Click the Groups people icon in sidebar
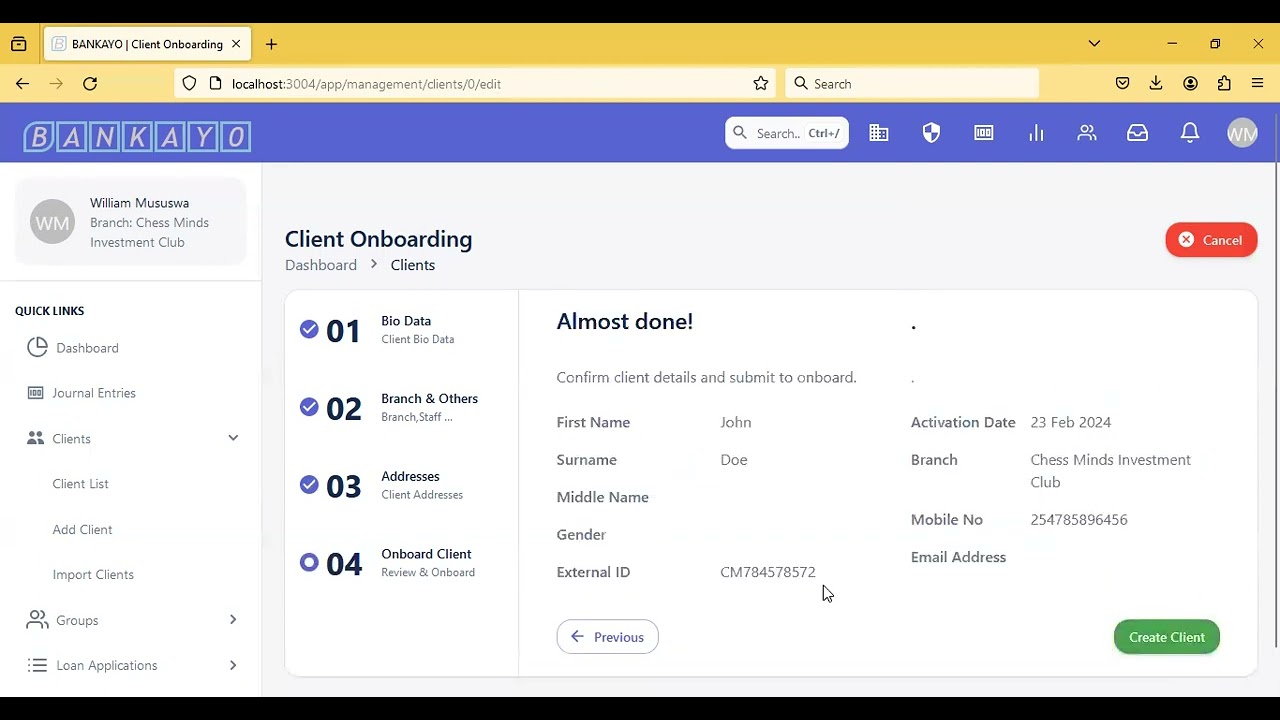The height and width of the screenshot is (720, 1280). coord(37,620)
